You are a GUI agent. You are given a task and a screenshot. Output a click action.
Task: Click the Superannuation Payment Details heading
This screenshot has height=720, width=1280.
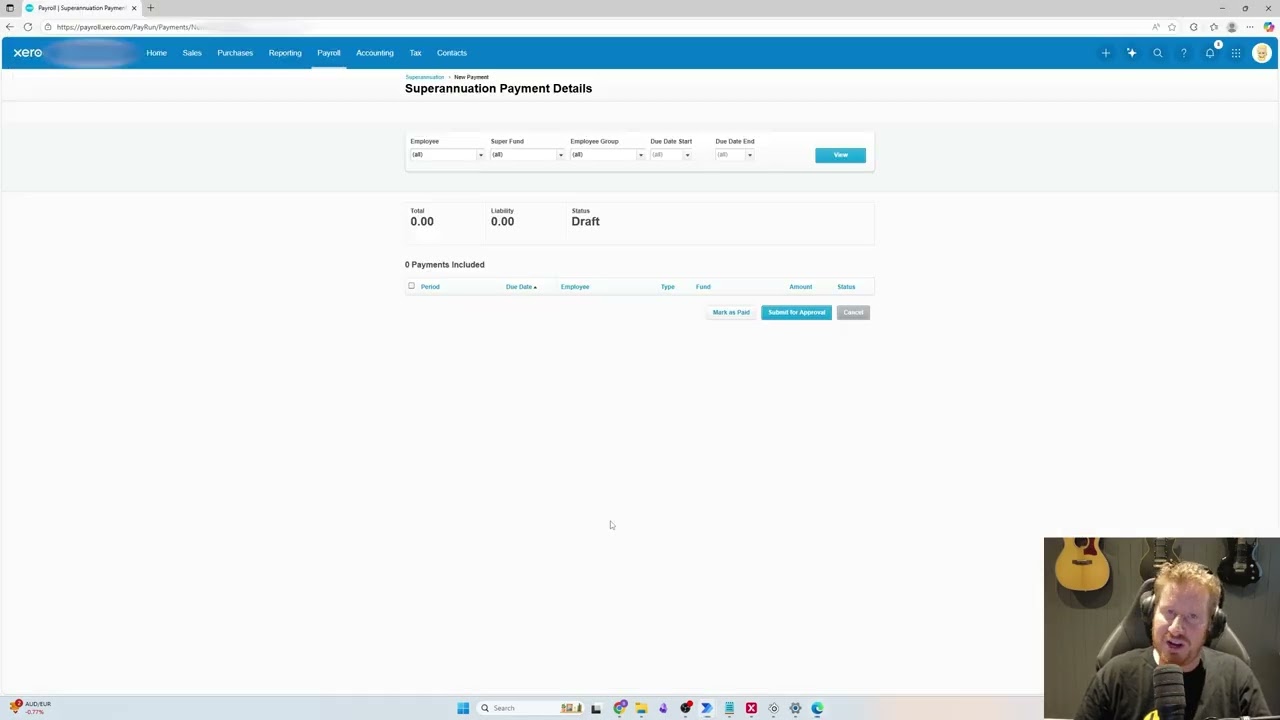click(x=498, y=88)
